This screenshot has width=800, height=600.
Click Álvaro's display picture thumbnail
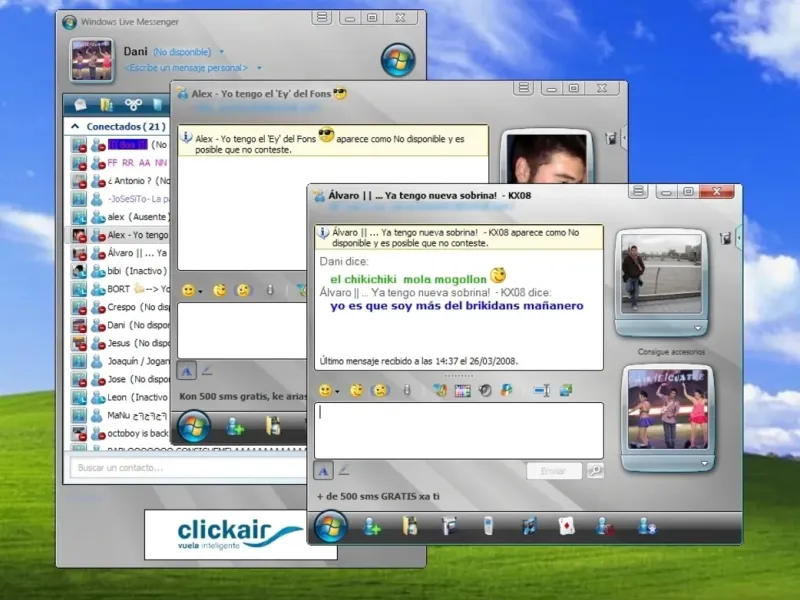click(661, 274)
